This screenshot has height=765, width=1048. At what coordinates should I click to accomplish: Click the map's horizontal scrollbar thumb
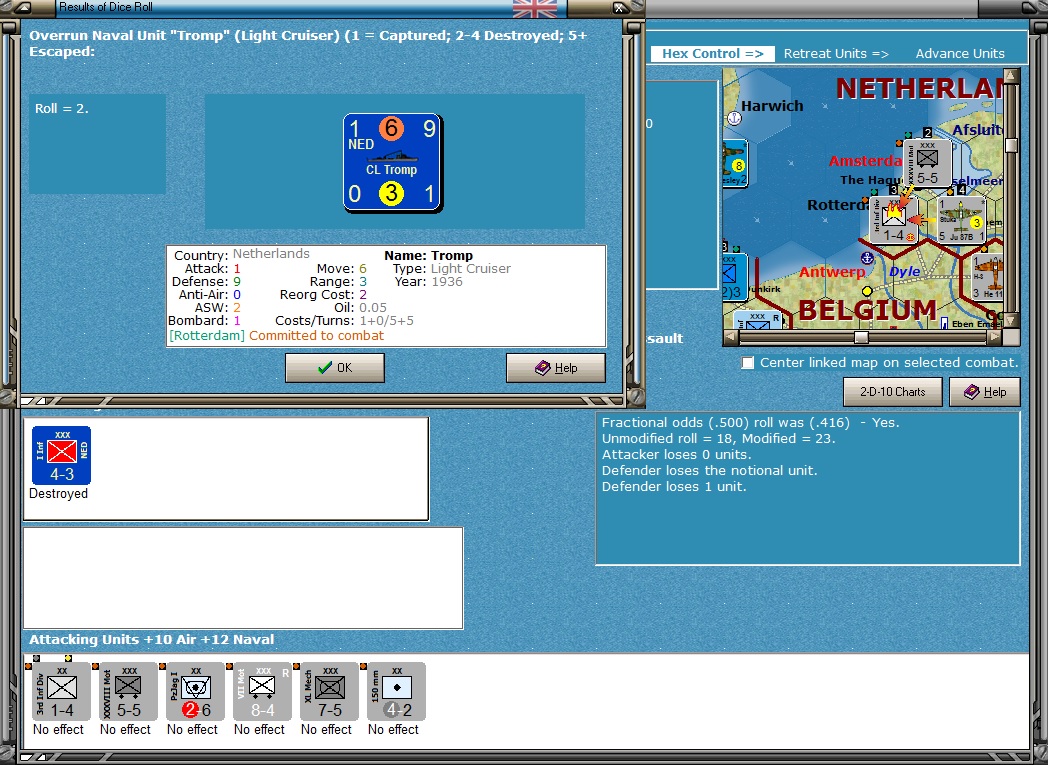coord(861,338)
